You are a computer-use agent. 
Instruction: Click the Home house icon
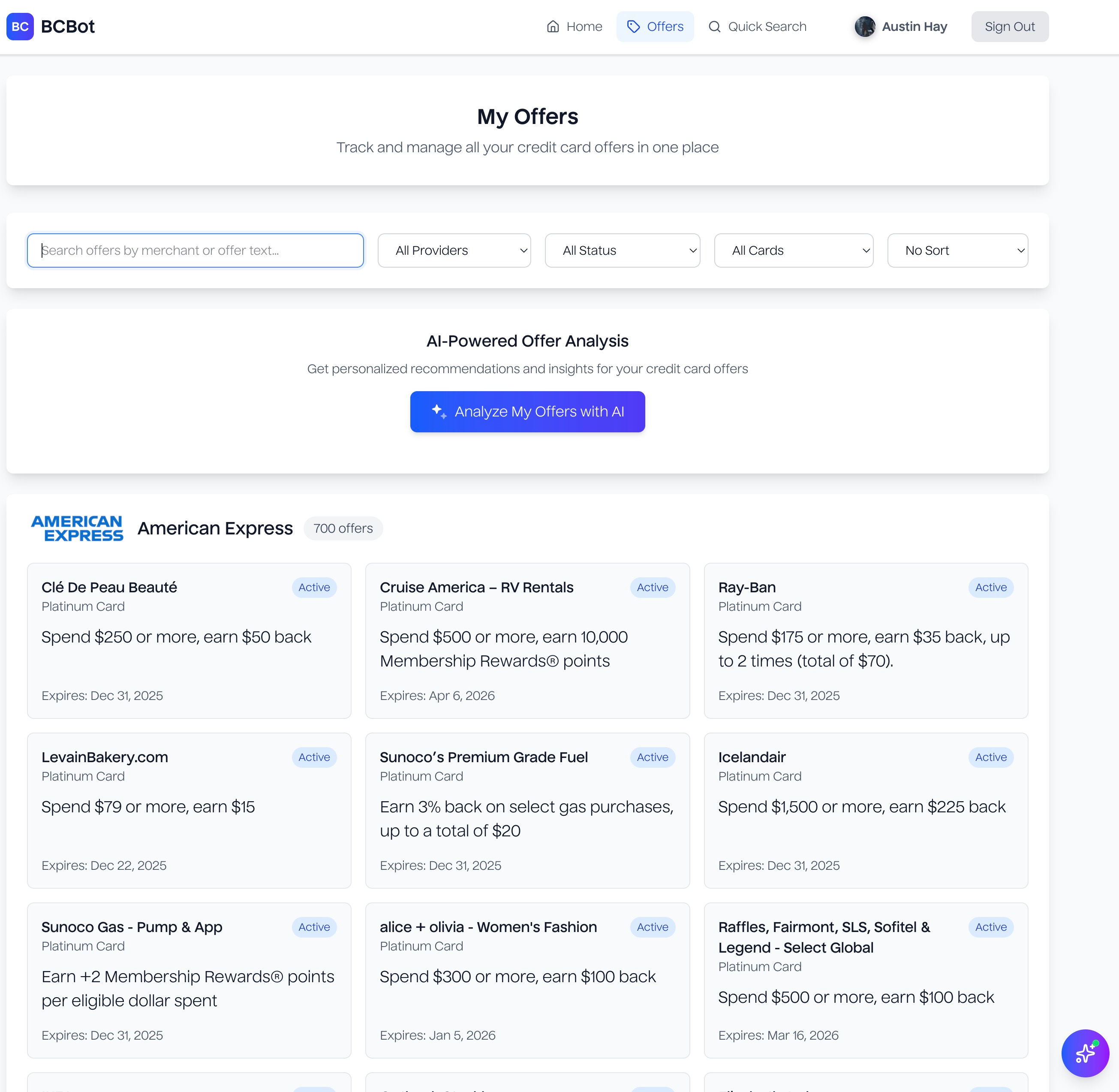point(553,27)
